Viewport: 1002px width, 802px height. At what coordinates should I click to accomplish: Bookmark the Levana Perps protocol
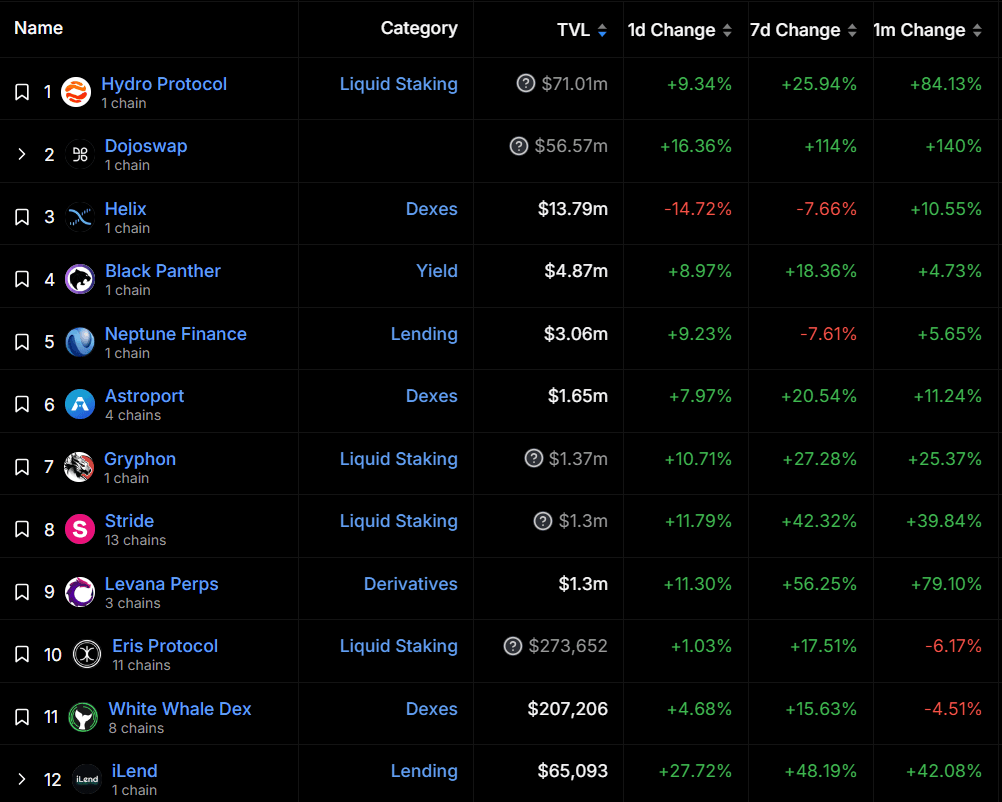[x=22, y=592]
